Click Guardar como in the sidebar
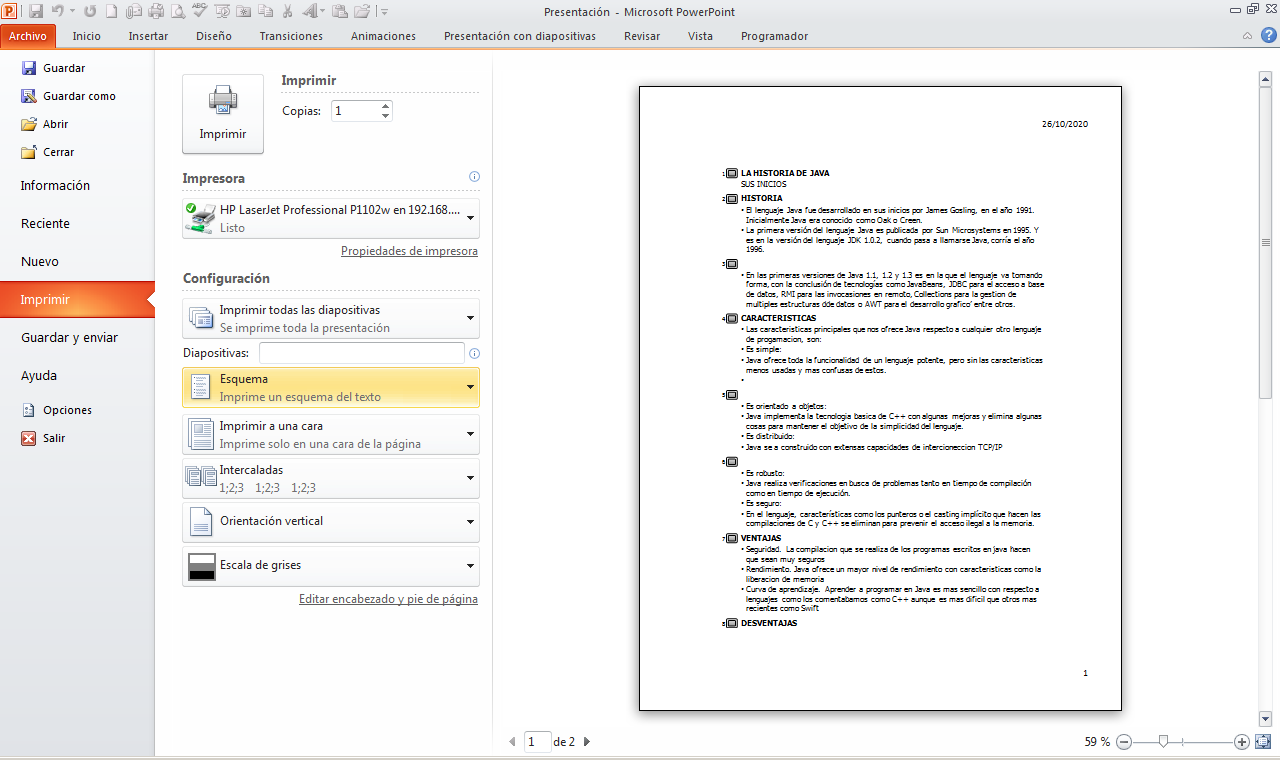 pos(78,96)
